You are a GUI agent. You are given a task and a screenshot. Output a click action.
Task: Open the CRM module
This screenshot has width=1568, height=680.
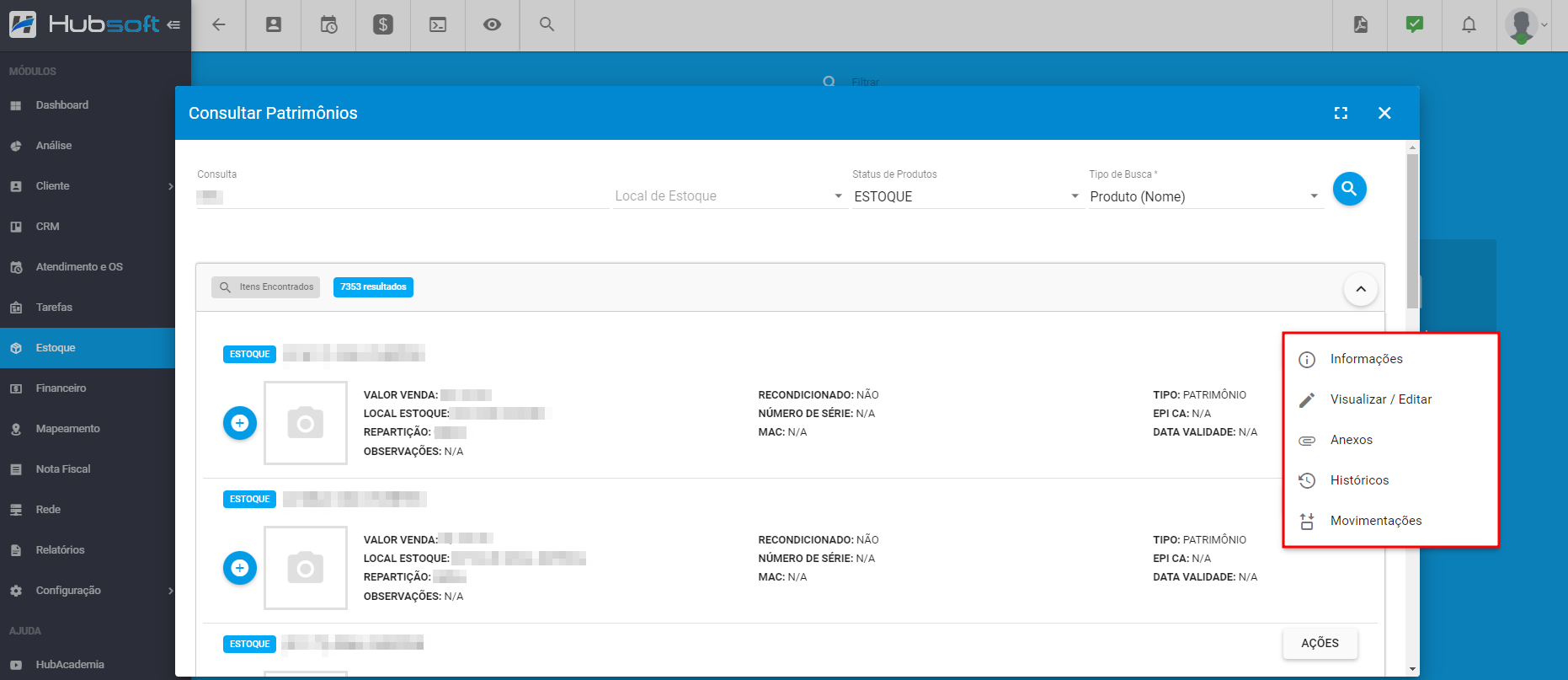(88, 227)
